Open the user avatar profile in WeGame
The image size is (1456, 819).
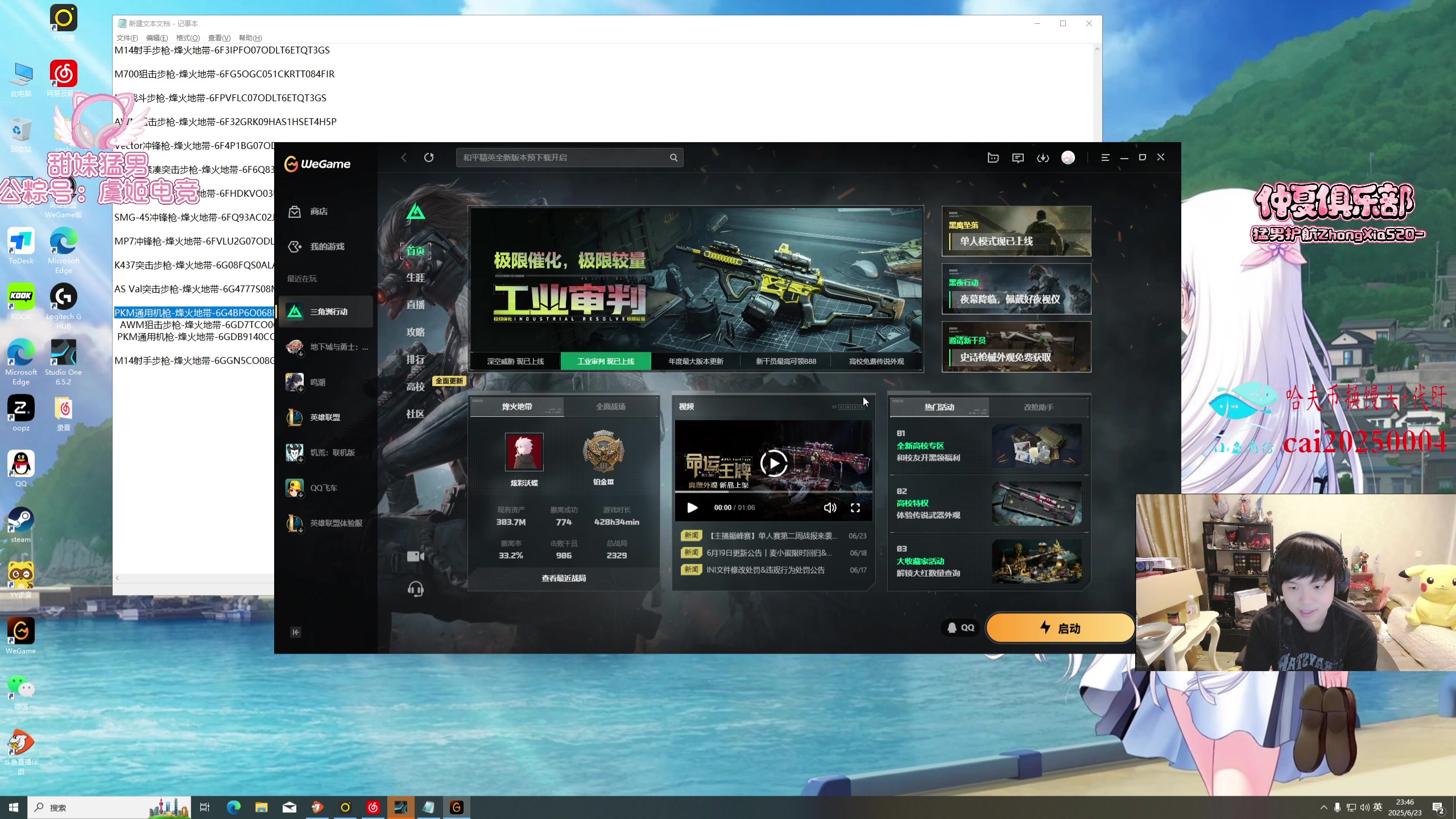pos(1068,158)
